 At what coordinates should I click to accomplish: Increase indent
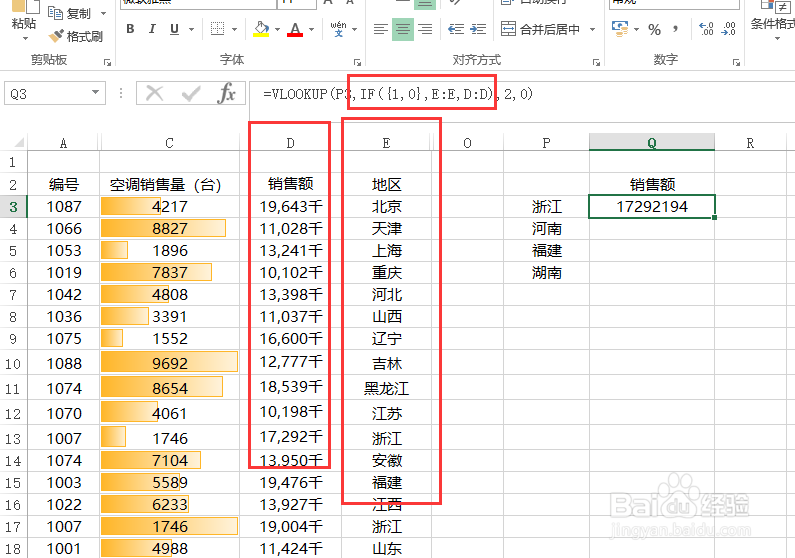(478, 29)
